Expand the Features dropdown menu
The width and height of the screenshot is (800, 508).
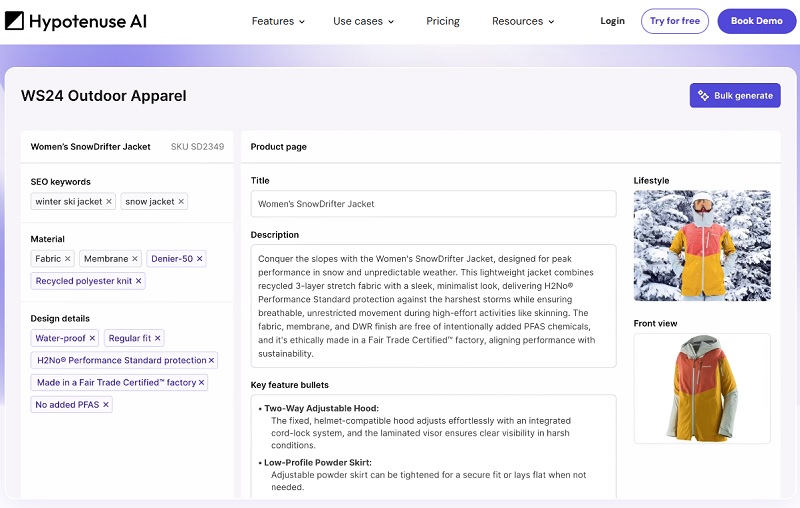click(279, 21)
